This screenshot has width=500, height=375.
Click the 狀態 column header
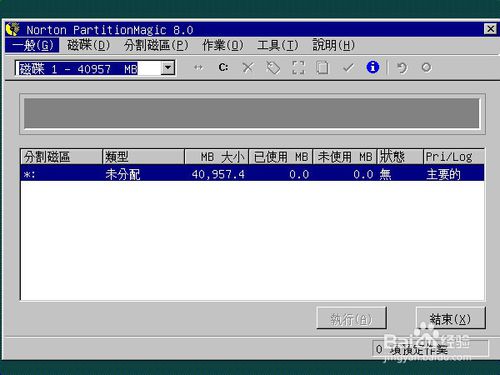(x=400, y=157)
